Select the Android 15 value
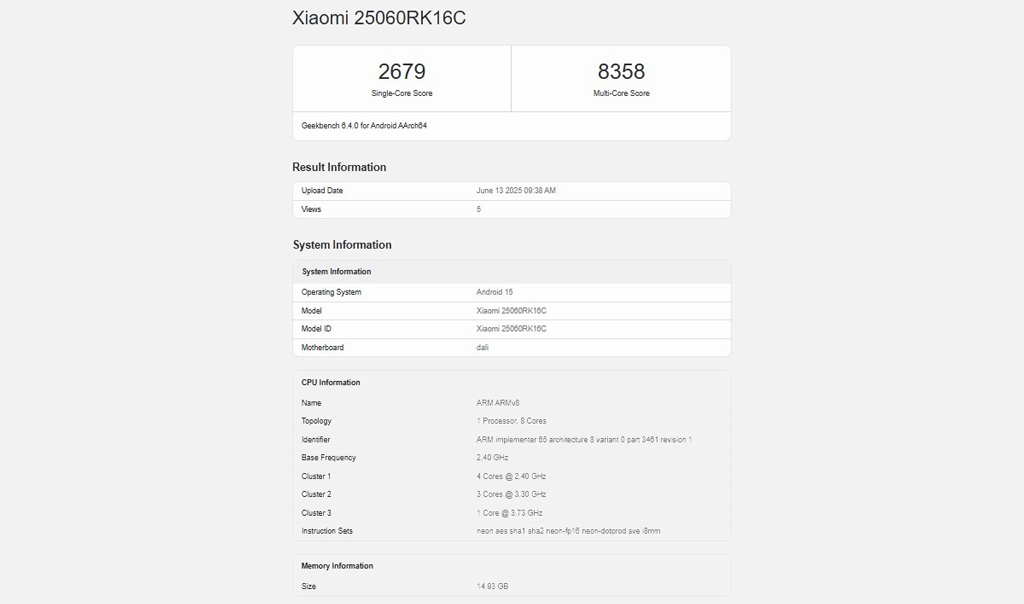 (494, 292)
